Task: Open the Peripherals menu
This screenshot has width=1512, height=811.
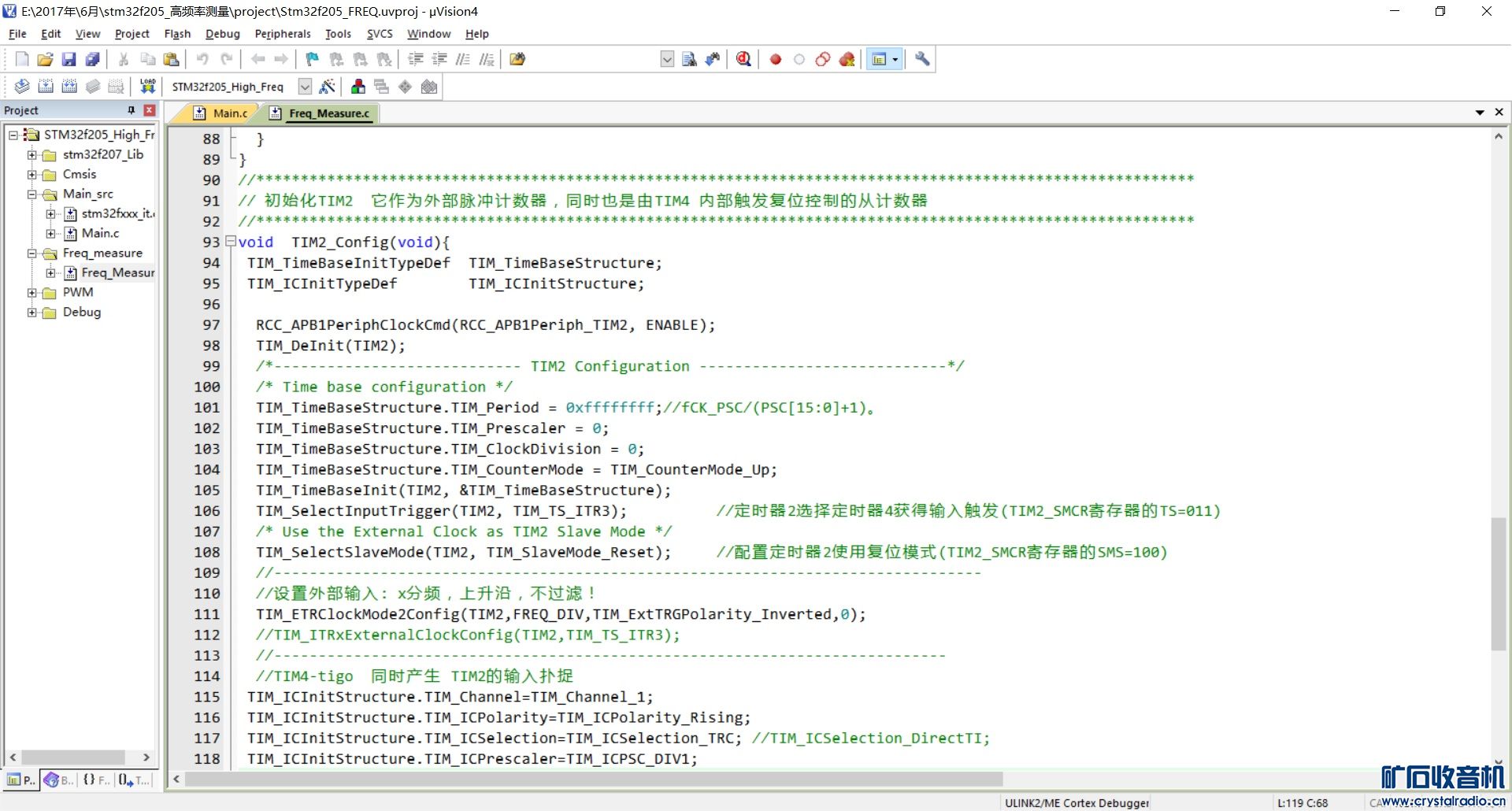Action: (x=282, y=34)
